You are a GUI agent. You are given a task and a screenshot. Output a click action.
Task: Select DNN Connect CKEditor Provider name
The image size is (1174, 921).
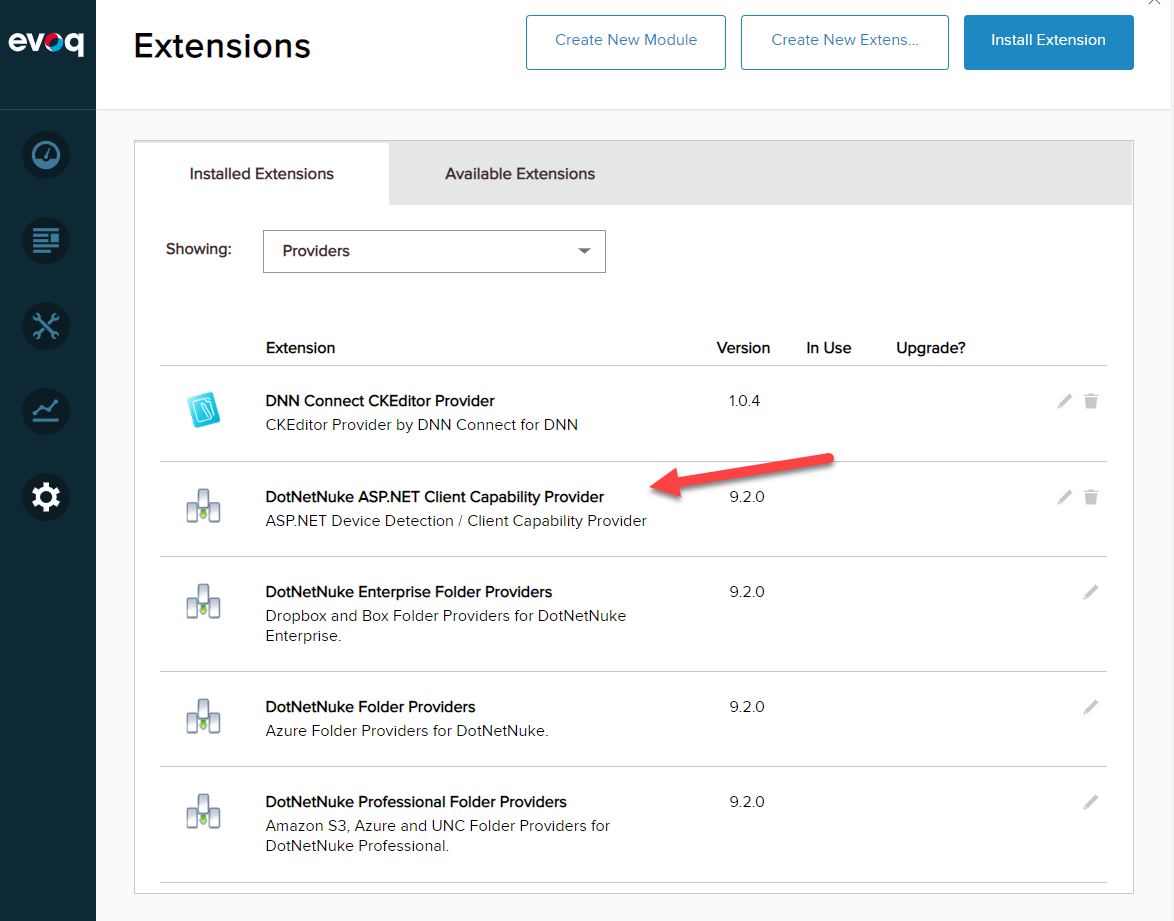pyautogui.click(x=380, y=401)
